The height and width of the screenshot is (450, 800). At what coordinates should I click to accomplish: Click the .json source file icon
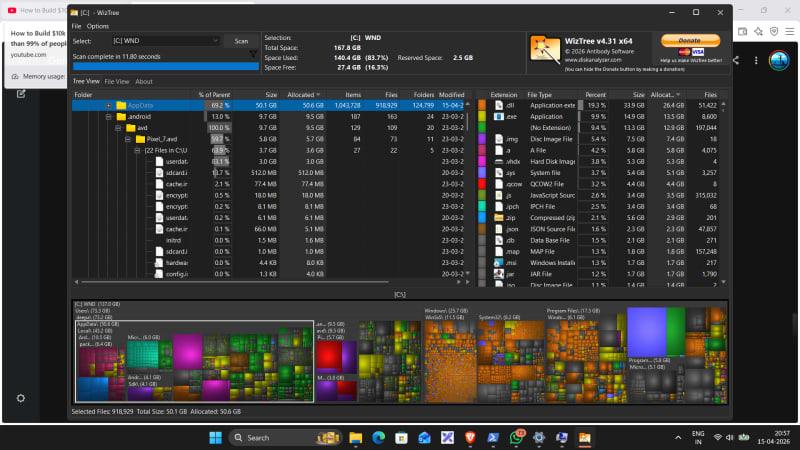coord(498,229)
